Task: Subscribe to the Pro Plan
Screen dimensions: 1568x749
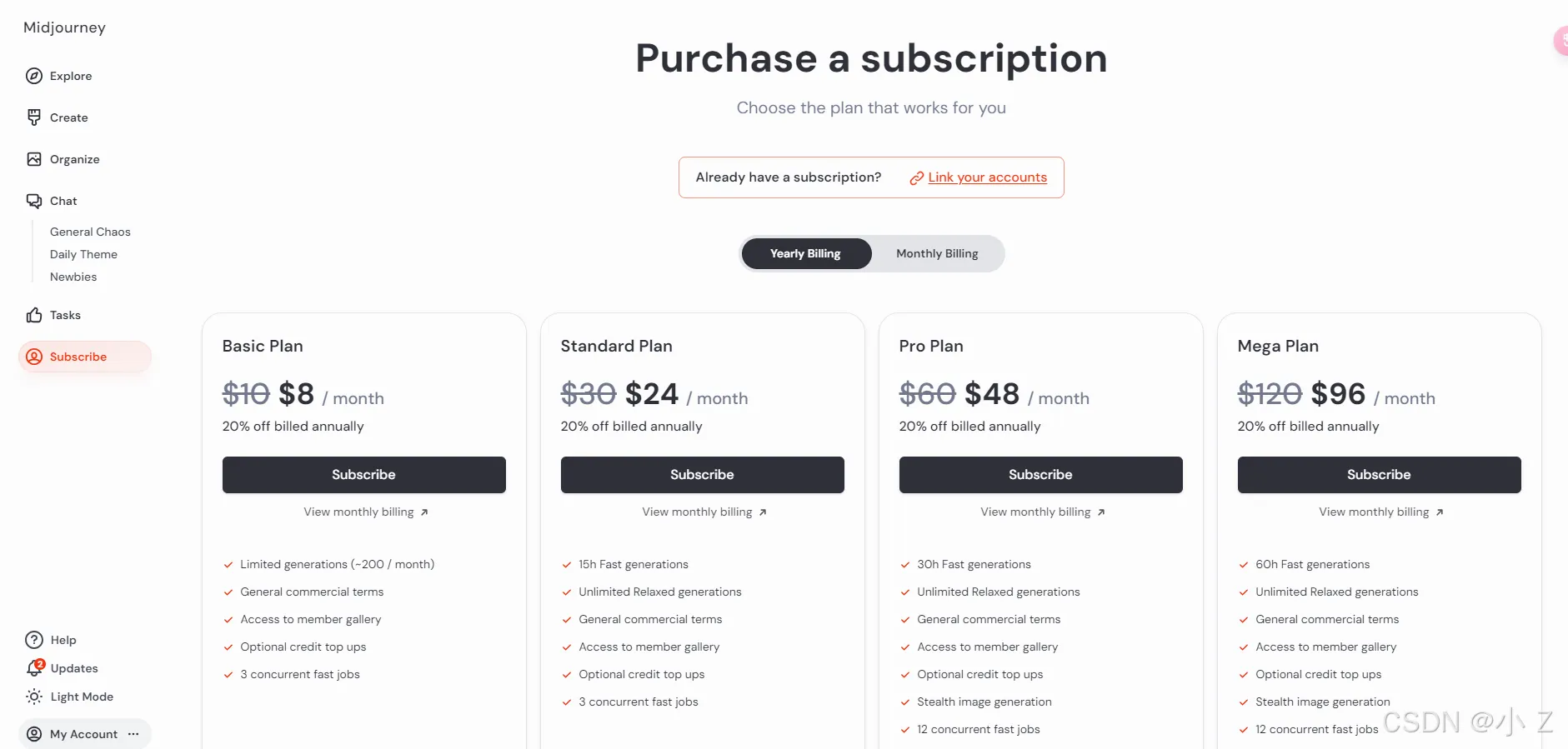Action: tap(1040, 474)
